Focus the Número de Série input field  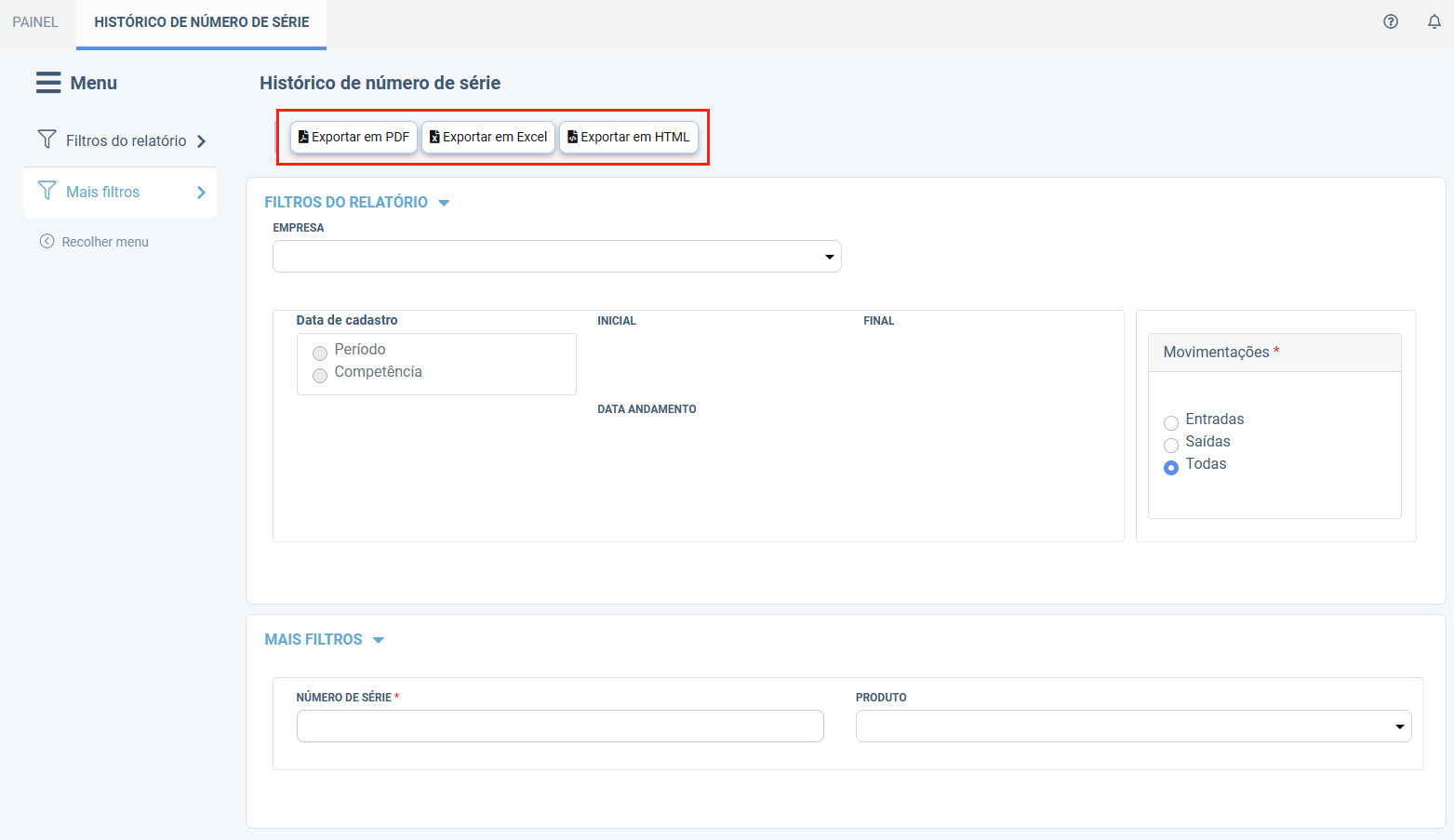[560, 727]
